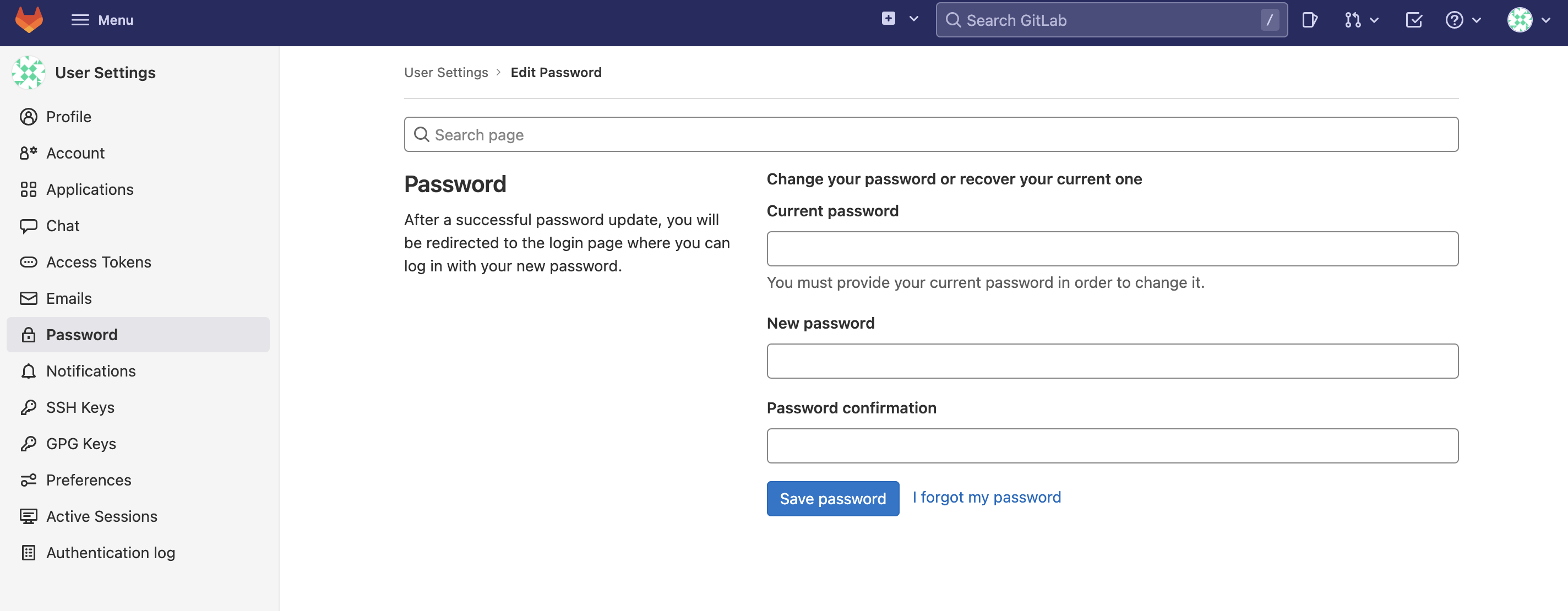Viewport: 1568px width, 611px height.
Task: Click the User Settings sidebar avatar
Action: coord(29,73)
